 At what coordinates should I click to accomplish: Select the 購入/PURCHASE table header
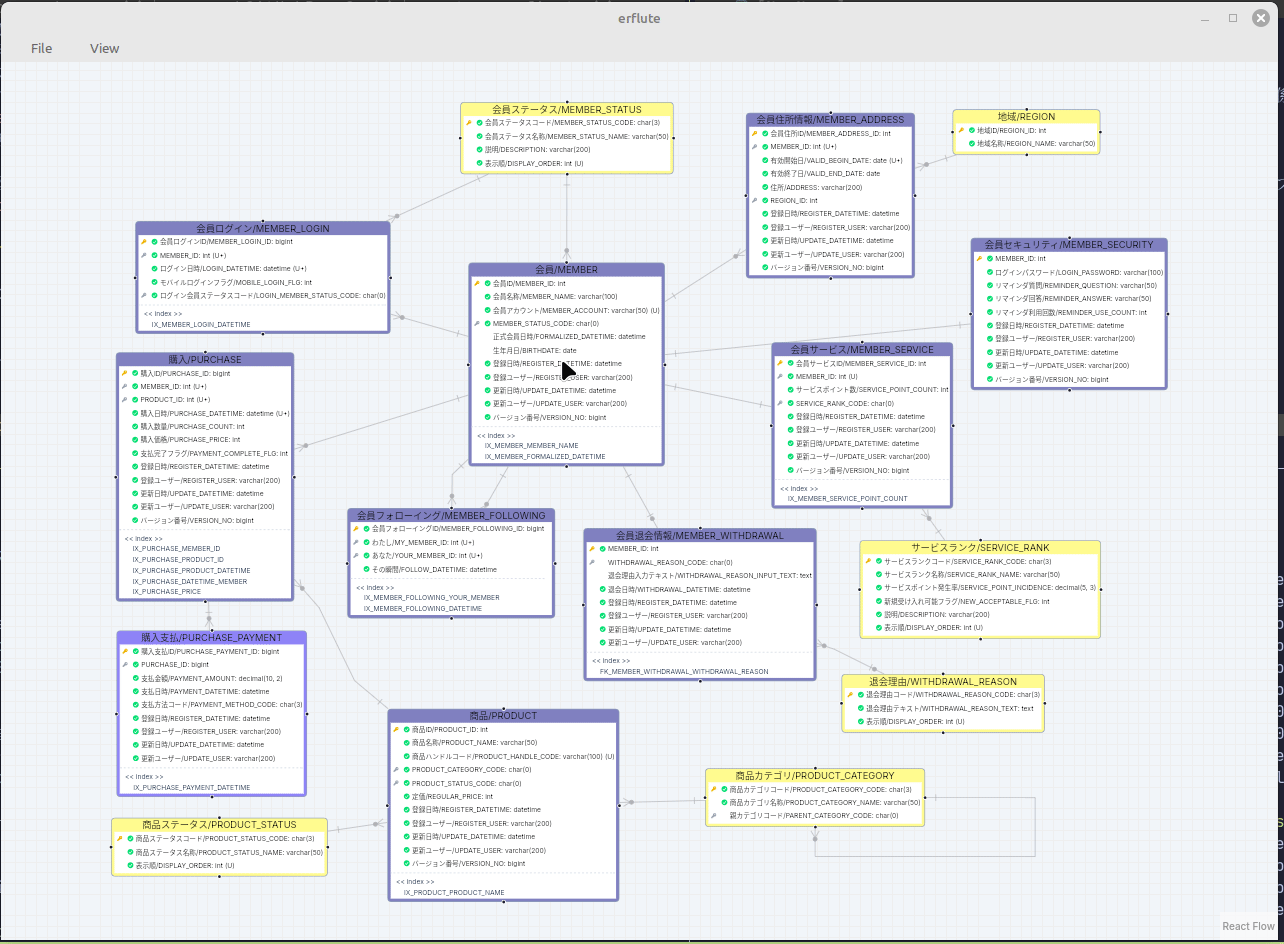205,359
